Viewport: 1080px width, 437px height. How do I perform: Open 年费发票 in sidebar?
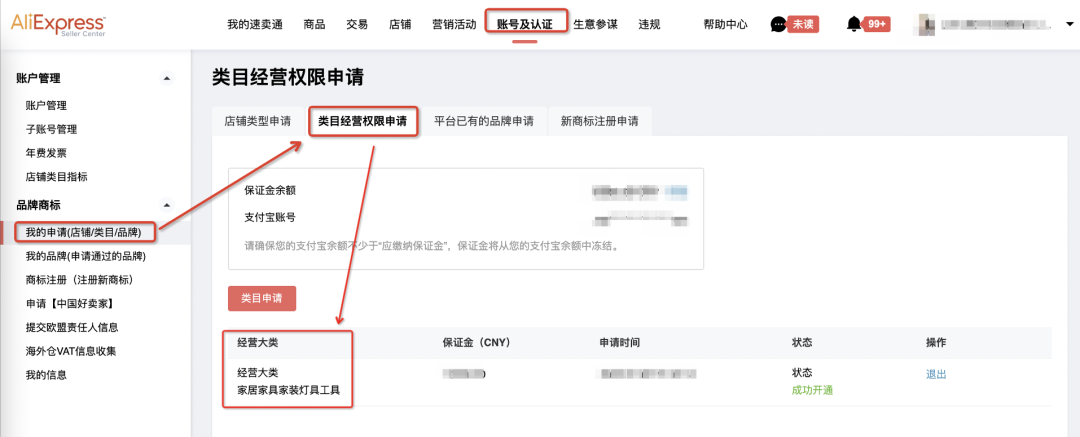46,153
